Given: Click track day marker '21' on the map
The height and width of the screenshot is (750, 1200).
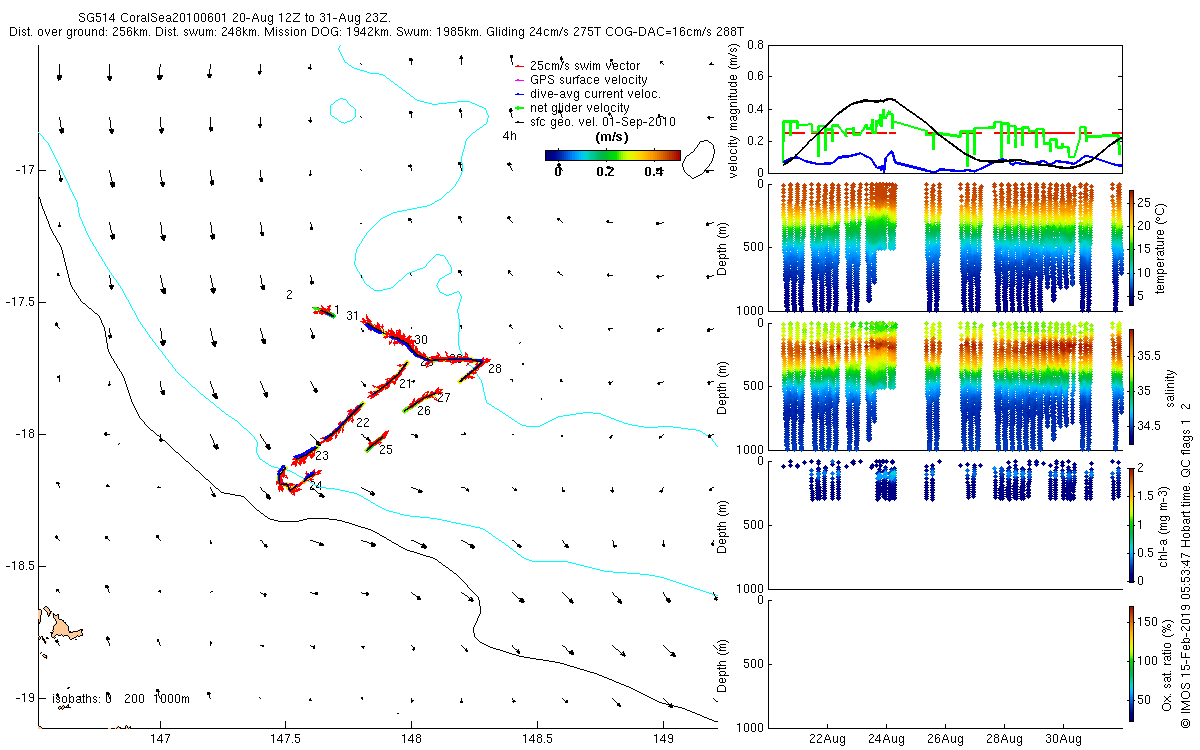Looking at the screenshot, I should [x=405, y=383].
